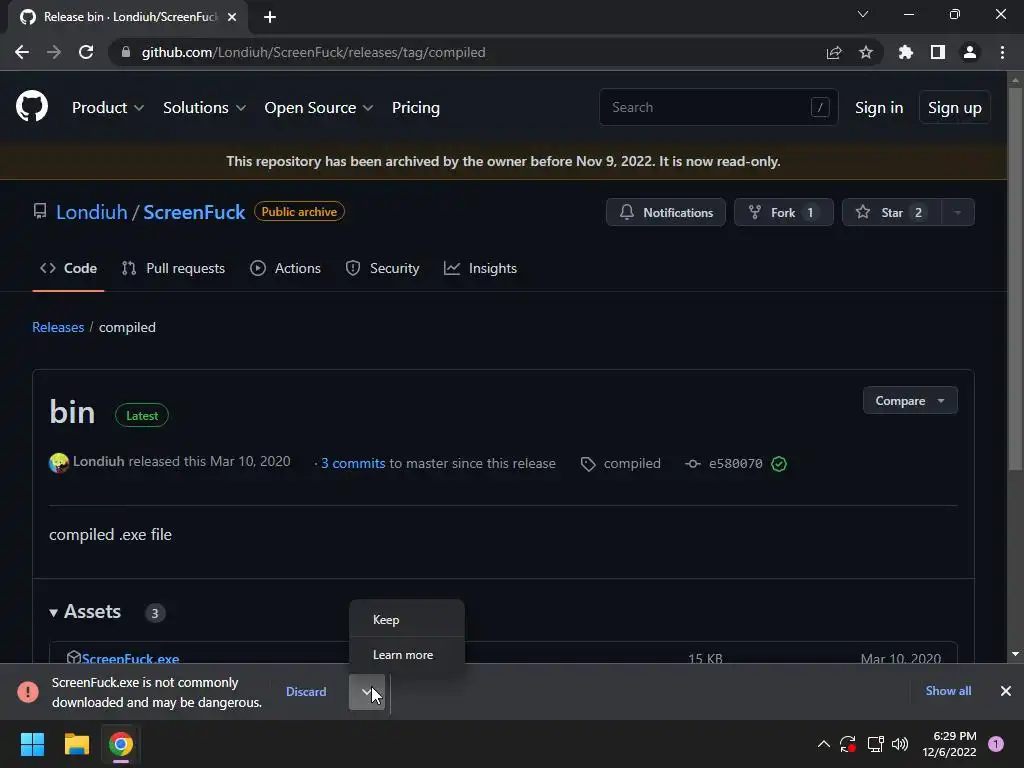
Task: Click the network tray icon
Action: (875, 744)
